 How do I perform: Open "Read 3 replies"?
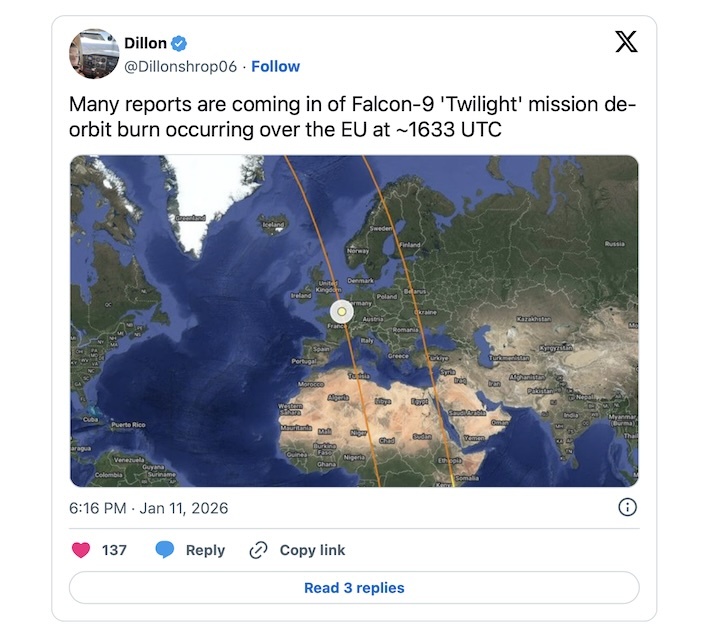pos(354,588)
